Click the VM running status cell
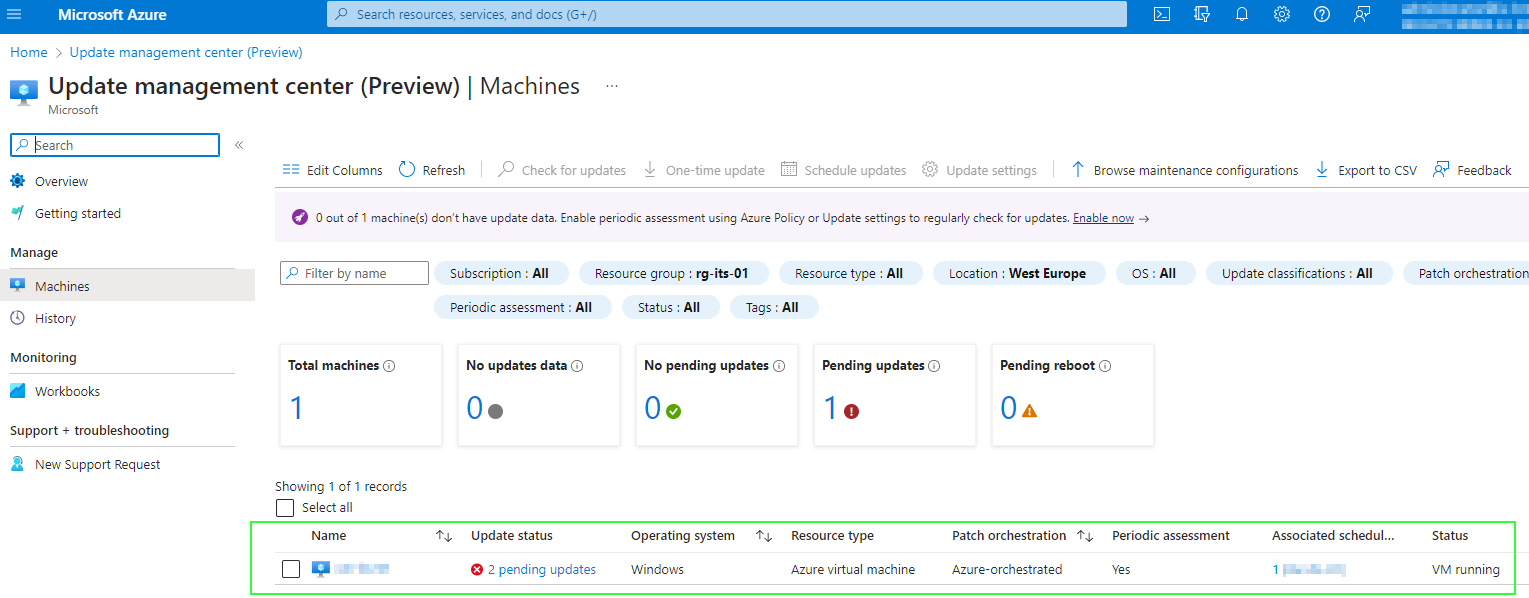Screen dimensions: 1529x598 pos(1466,569)
